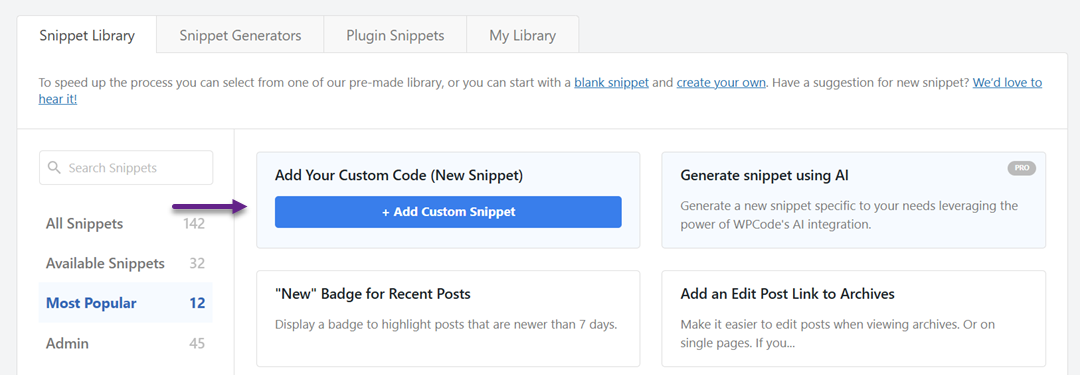1080x376 pixels.
Task: Follow the blank snippet link
Action: tap(612, 83)
